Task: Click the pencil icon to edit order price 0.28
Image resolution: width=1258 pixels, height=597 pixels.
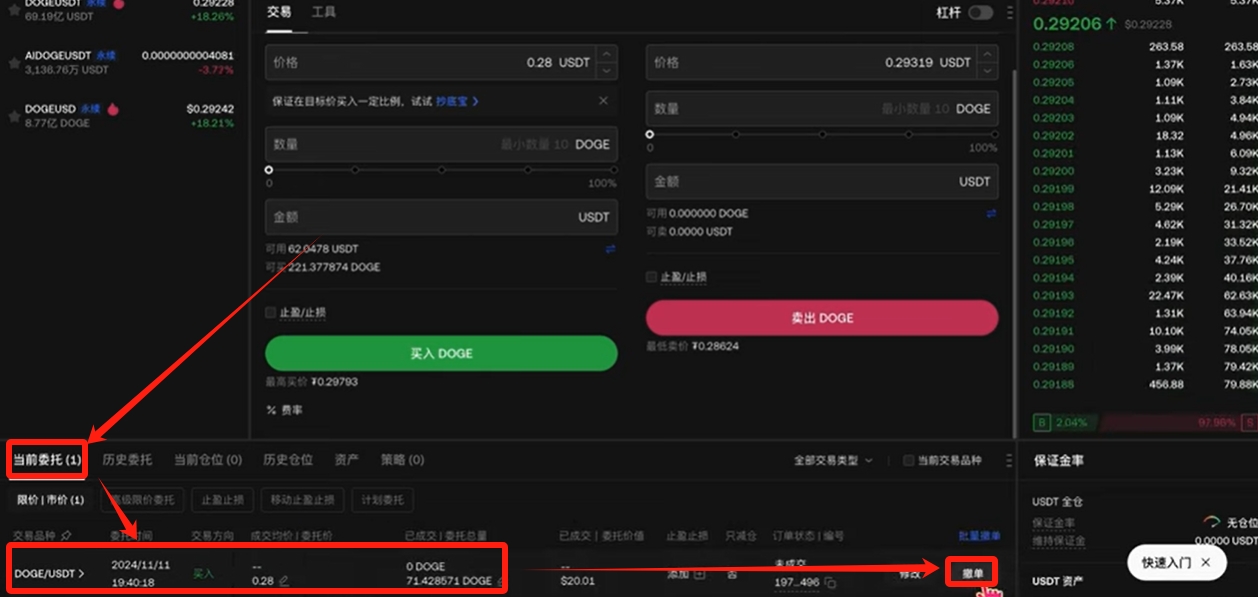Action: [x=284, y=581]
